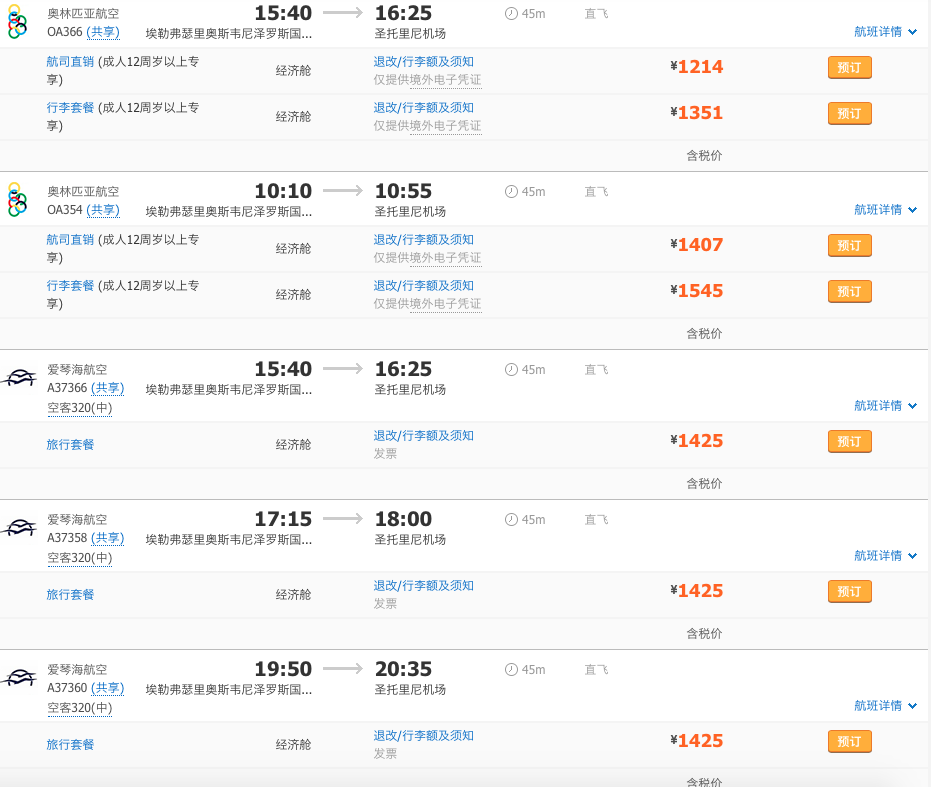Open 退改/行李额及须知 for the ¥1351 fare
Screen dimensions: 931x787
(x=424, y=108)
